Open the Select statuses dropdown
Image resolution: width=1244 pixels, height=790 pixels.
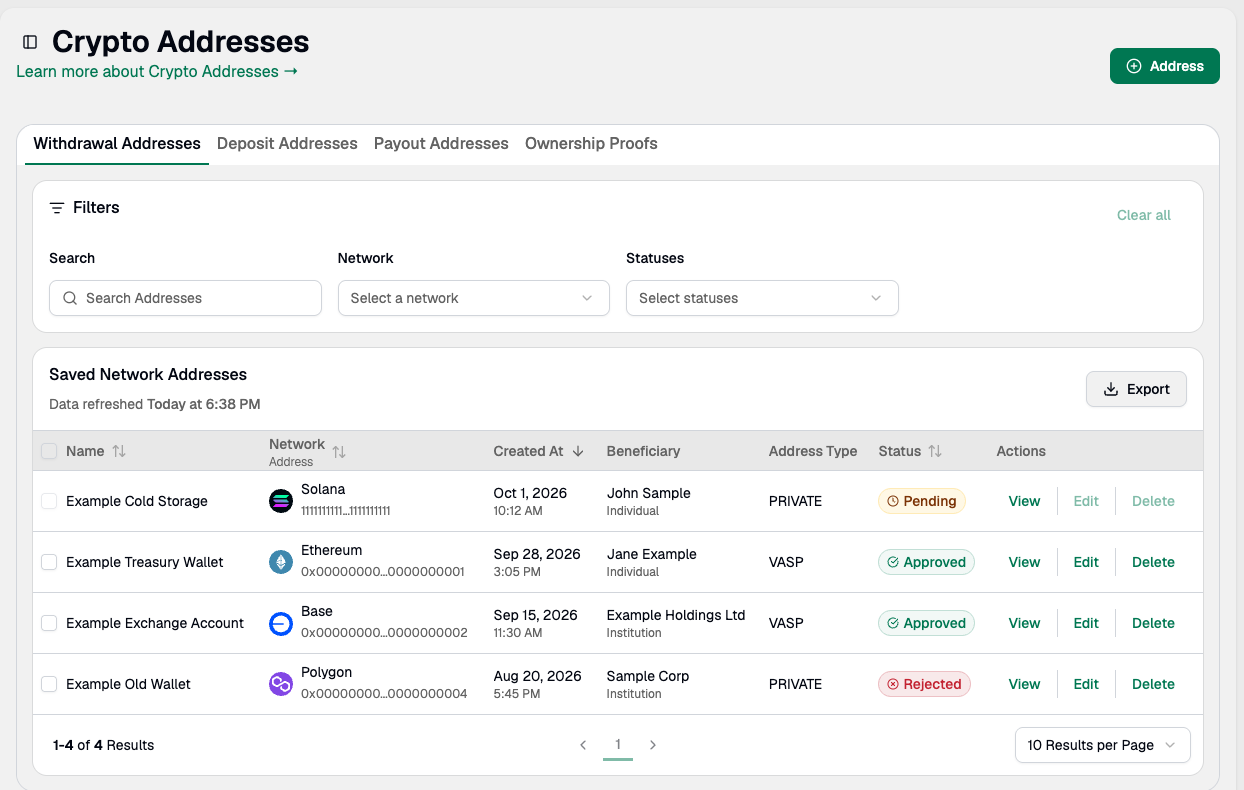[762, 298]
